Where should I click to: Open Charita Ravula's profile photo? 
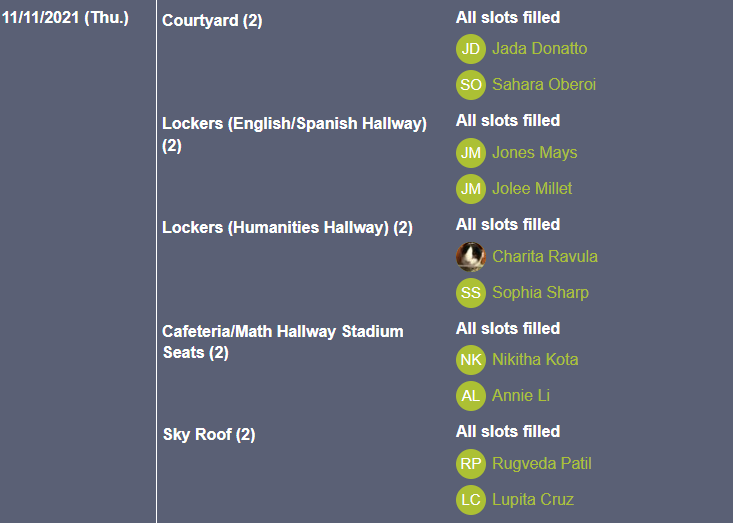(x=471, y=257)
